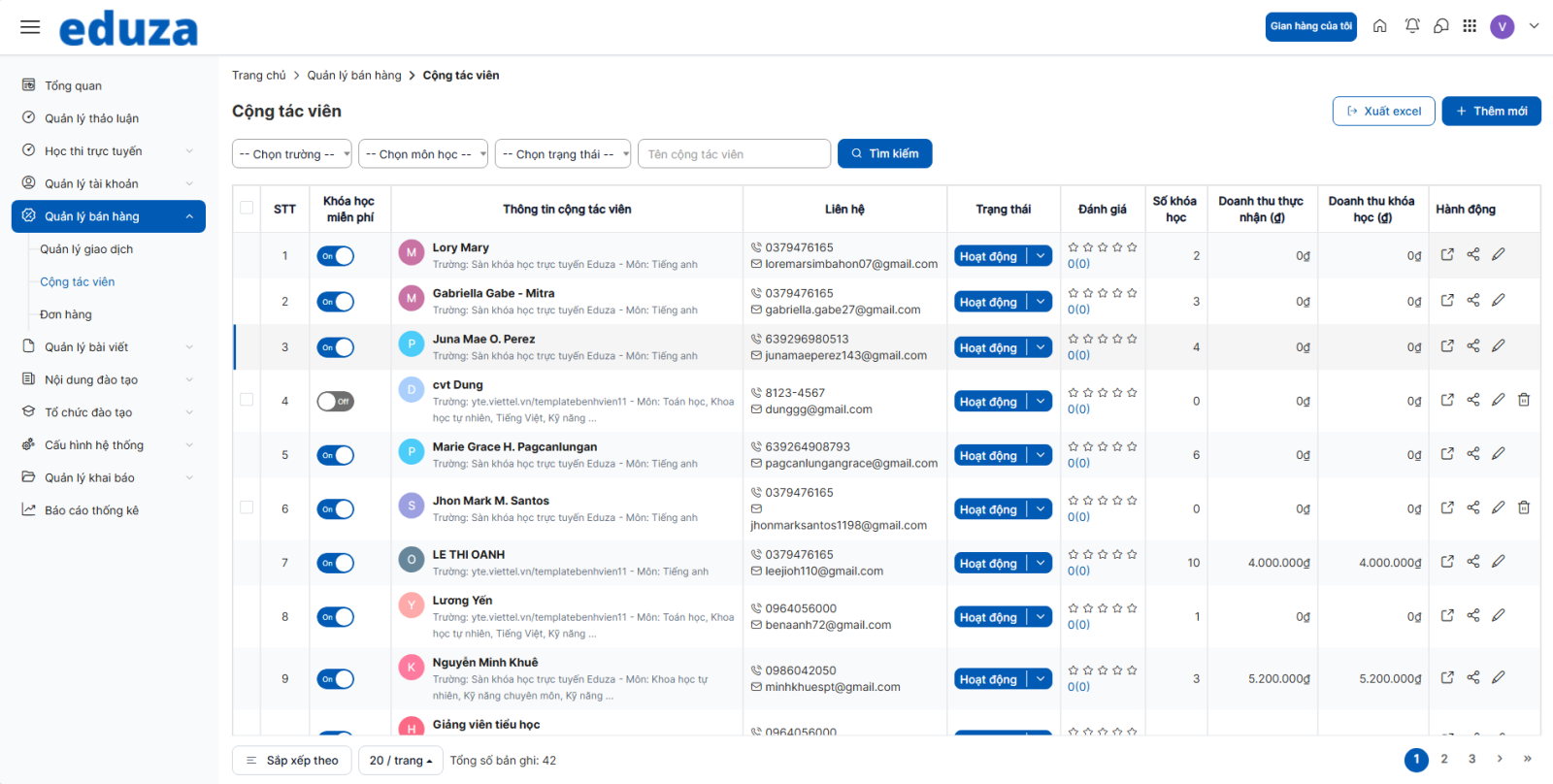Open 'Quản lý giao dịch' in sidebar

click(x=86, y=249)
